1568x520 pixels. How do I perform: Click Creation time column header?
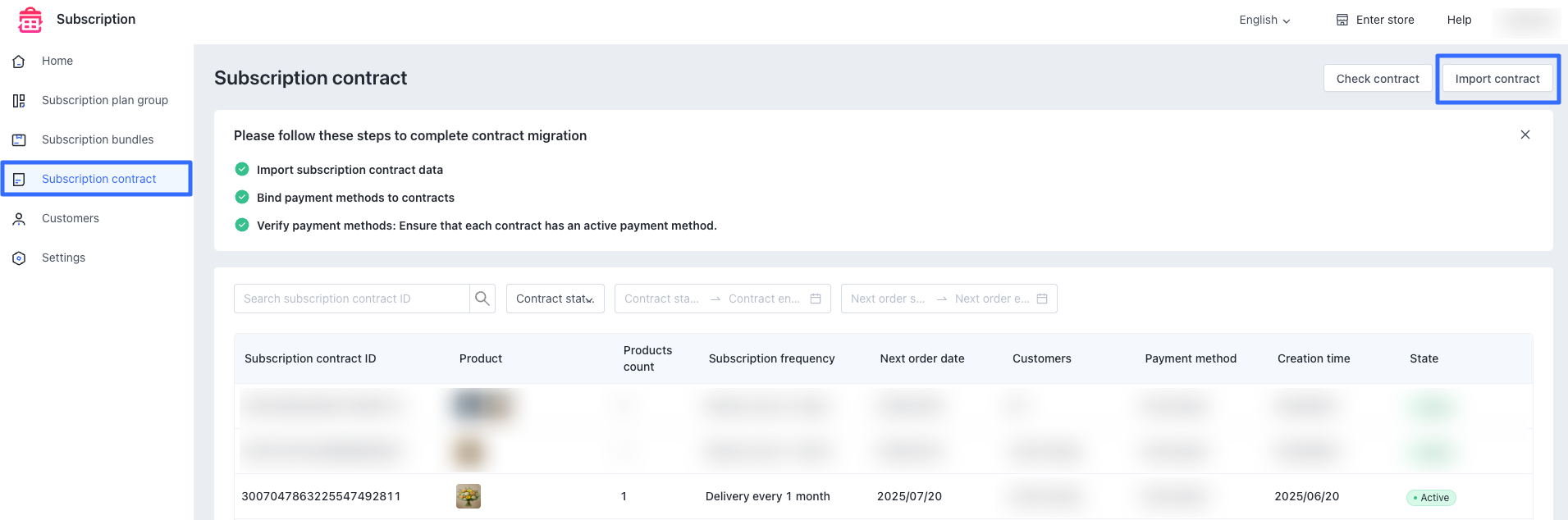tap(1314, 358)
